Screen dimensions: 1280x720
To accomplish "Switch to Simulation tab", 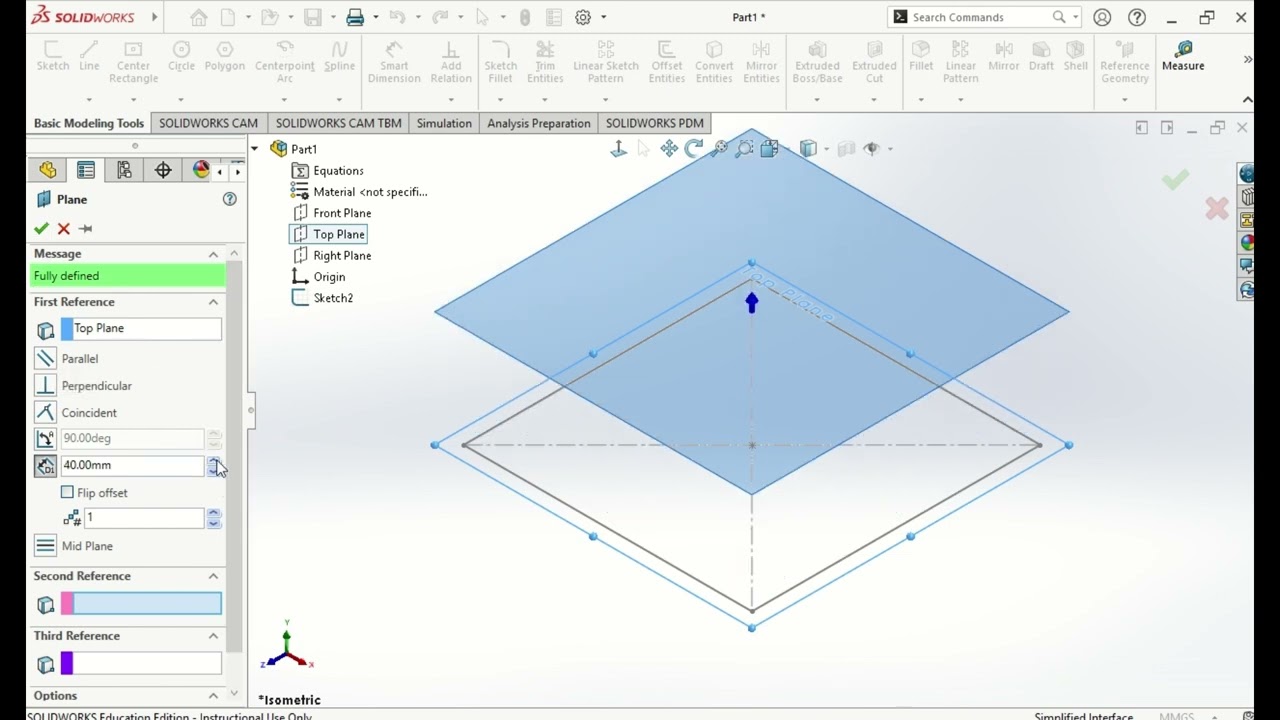I will (x=444, y=123).
